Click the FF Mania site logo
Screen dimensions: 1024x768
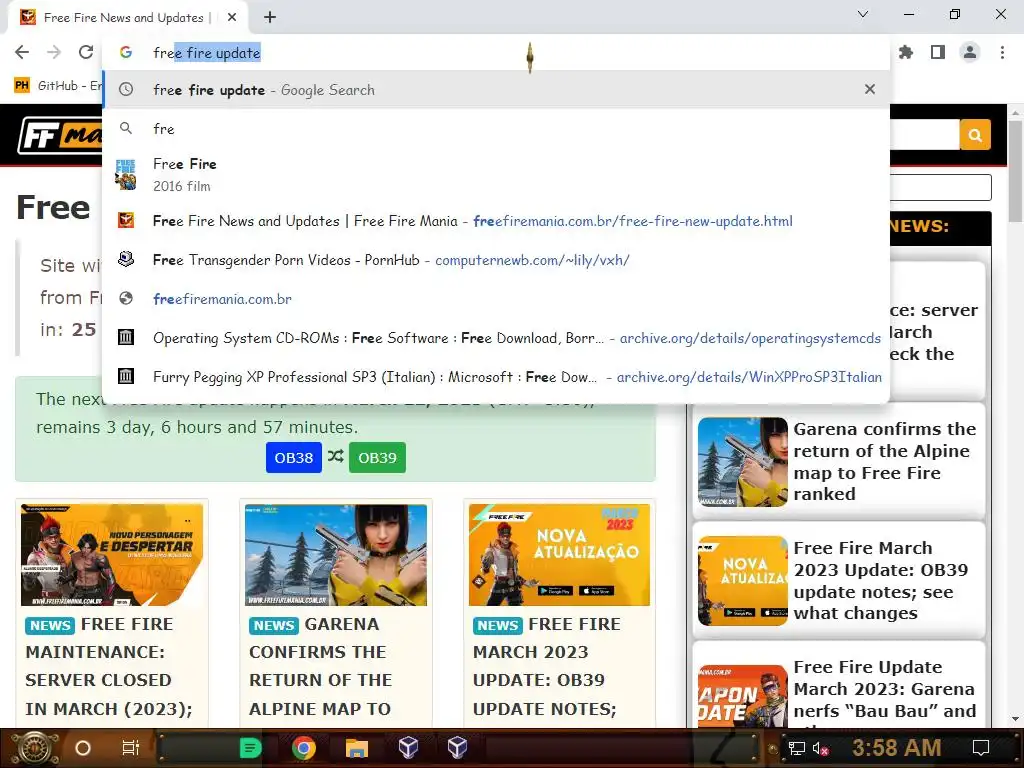tap(60, 135)
